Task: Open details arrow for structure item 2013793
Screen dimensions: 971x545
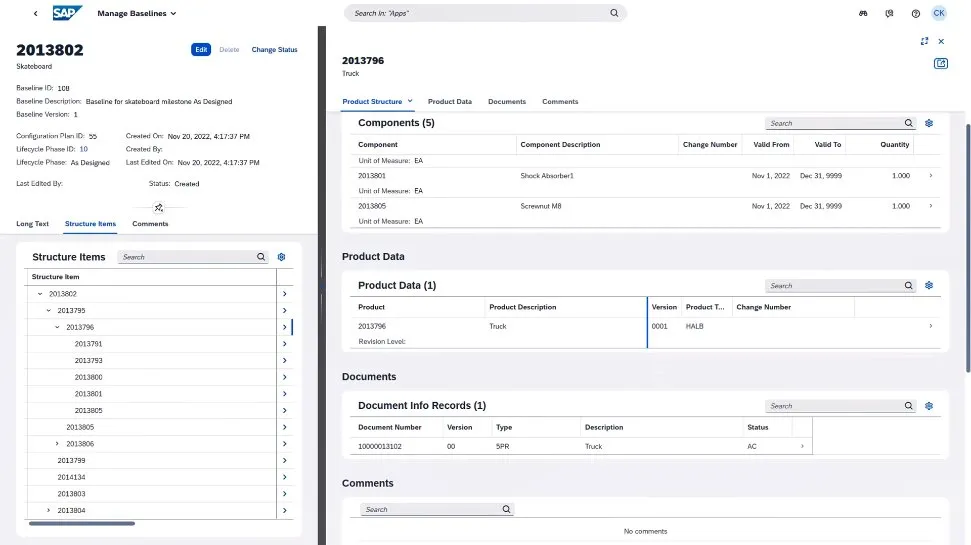Action: 285,360
